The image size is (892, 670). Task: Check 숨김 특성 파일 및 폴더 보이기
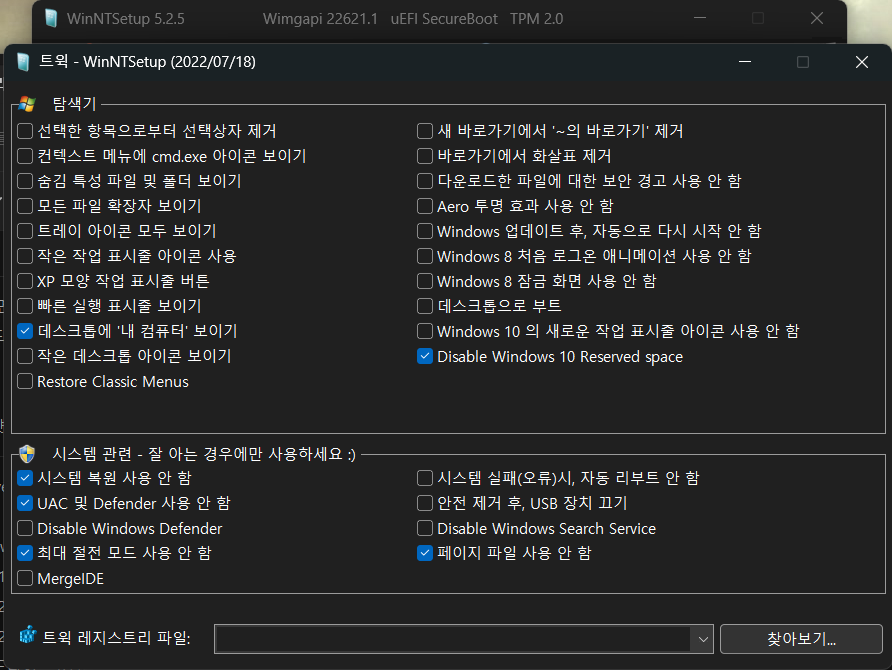click(x=25, y=181)
